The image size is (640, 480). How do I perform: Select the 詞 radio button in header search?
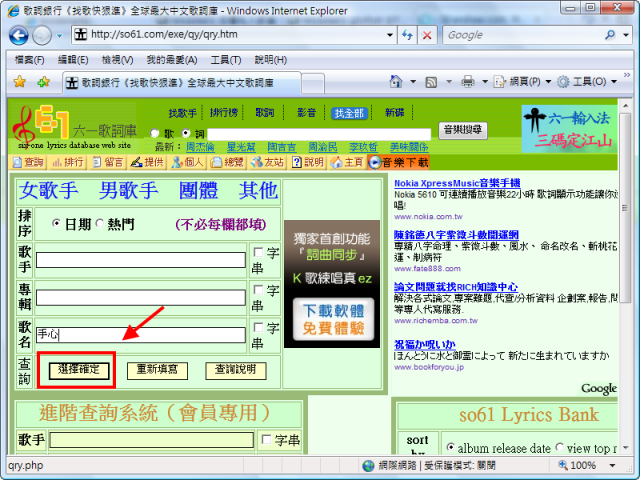[186, 133]
